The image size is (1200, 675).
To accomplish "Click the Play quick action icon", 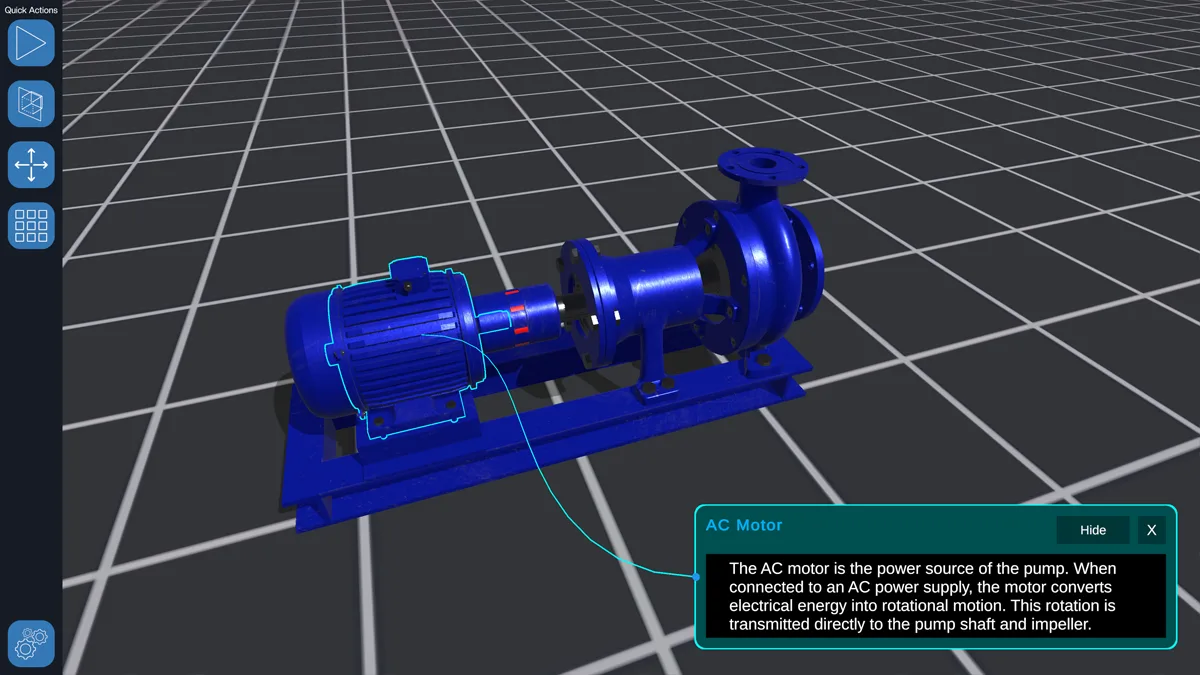I will tap(31, 43).
